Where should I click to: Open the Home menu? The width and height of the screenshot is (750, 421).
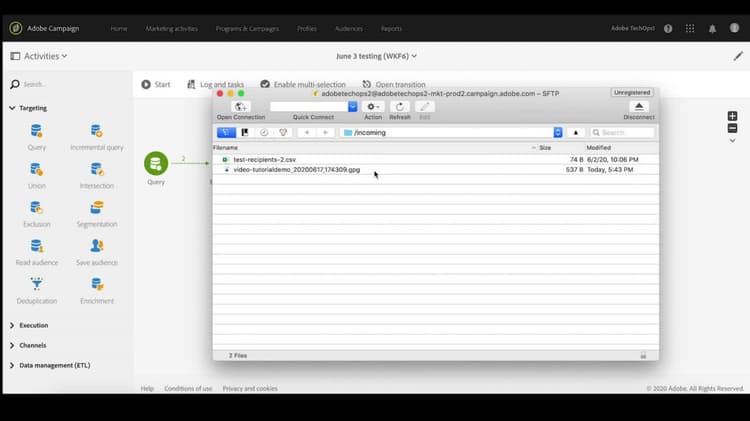point(119,29)
